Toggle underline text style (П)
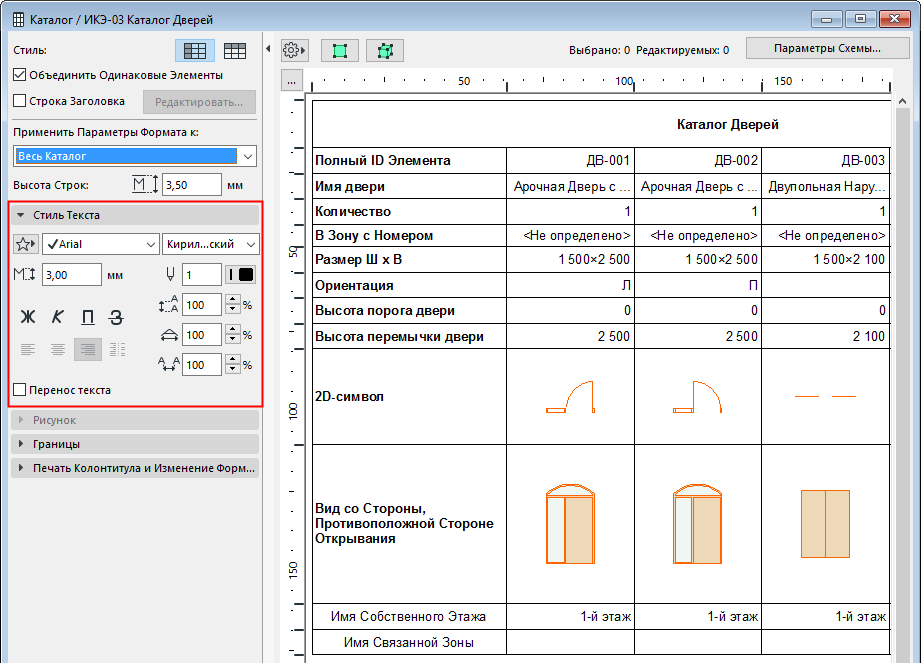This screenshot has height=663, width=921. click(88, 317)
